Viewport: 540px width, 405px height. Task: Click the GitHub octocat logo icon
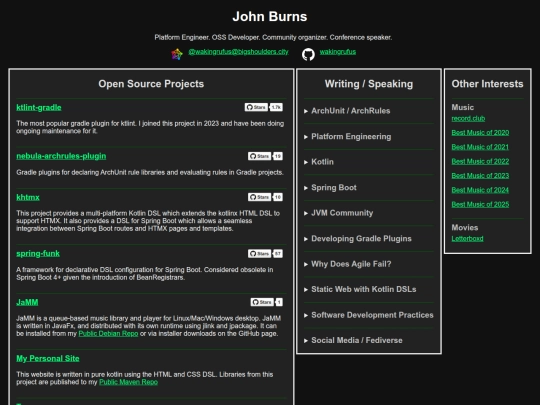pos(308,54)
